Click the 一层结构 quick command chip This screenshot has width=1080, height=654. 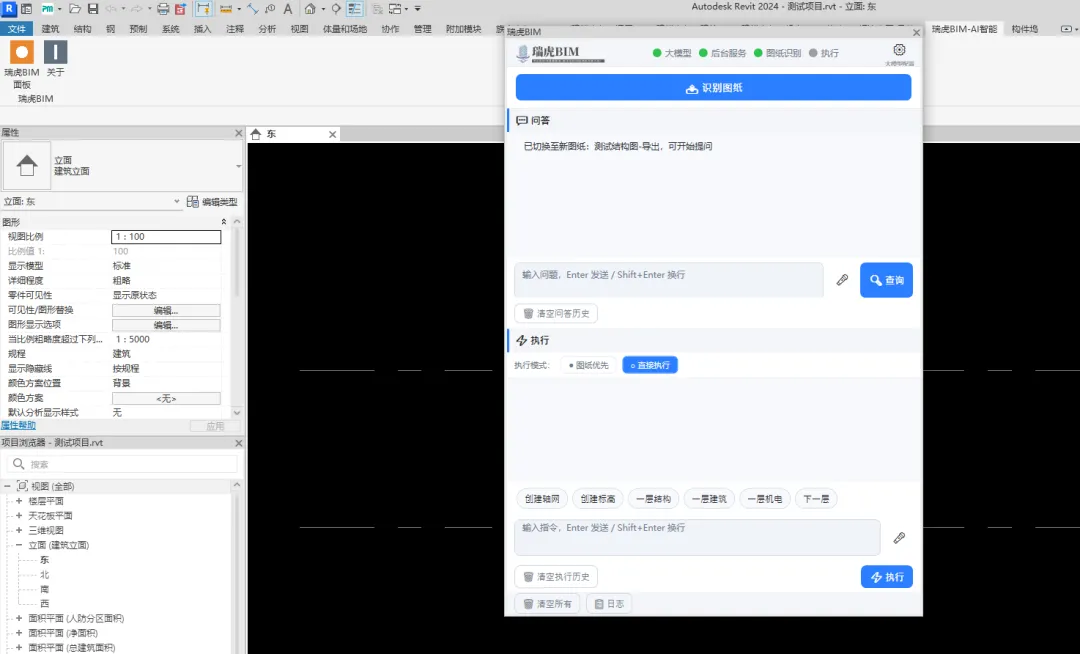click(x=653, y=499)
